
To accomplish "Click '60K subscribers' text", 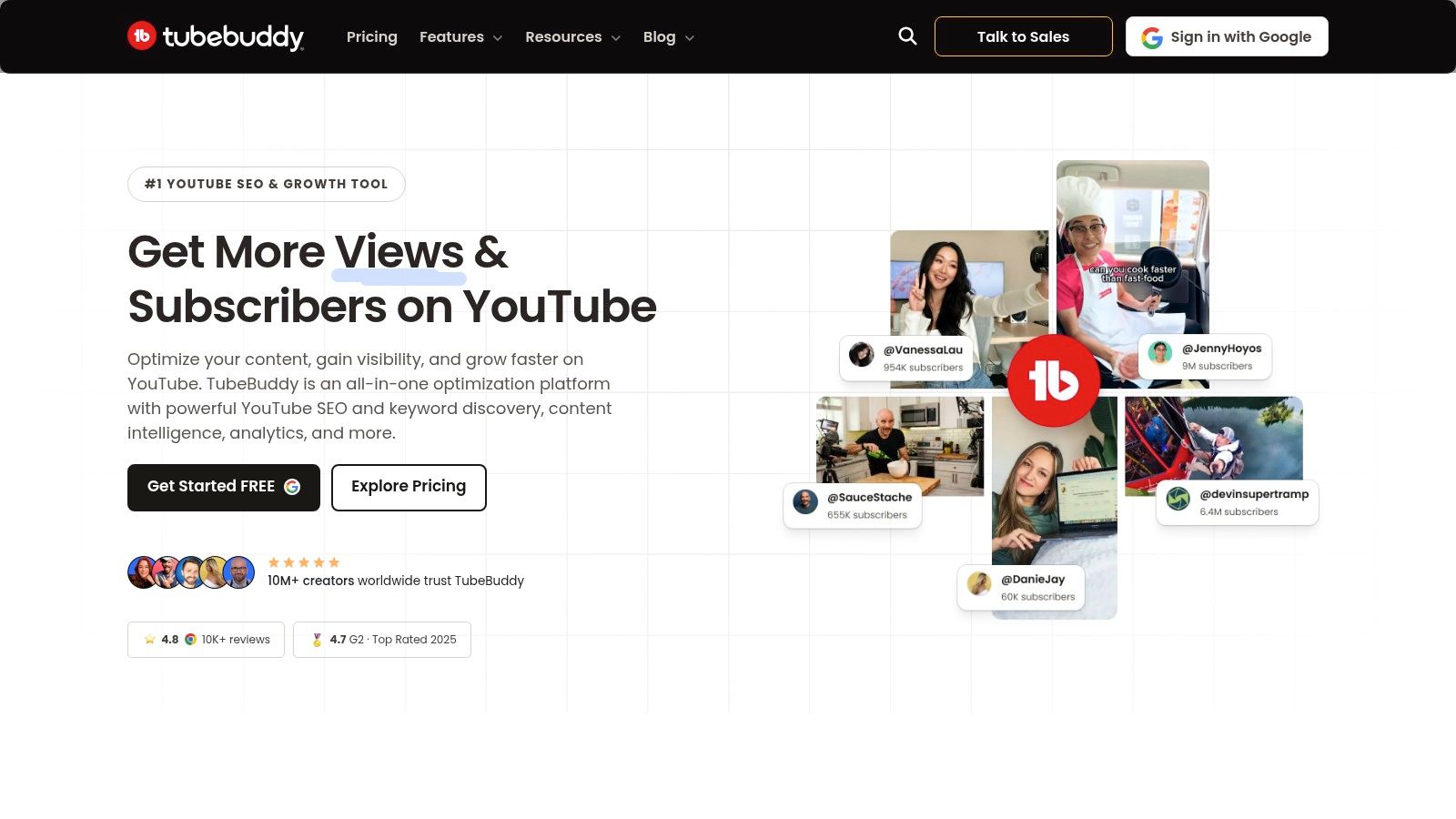I will 1037,597.
